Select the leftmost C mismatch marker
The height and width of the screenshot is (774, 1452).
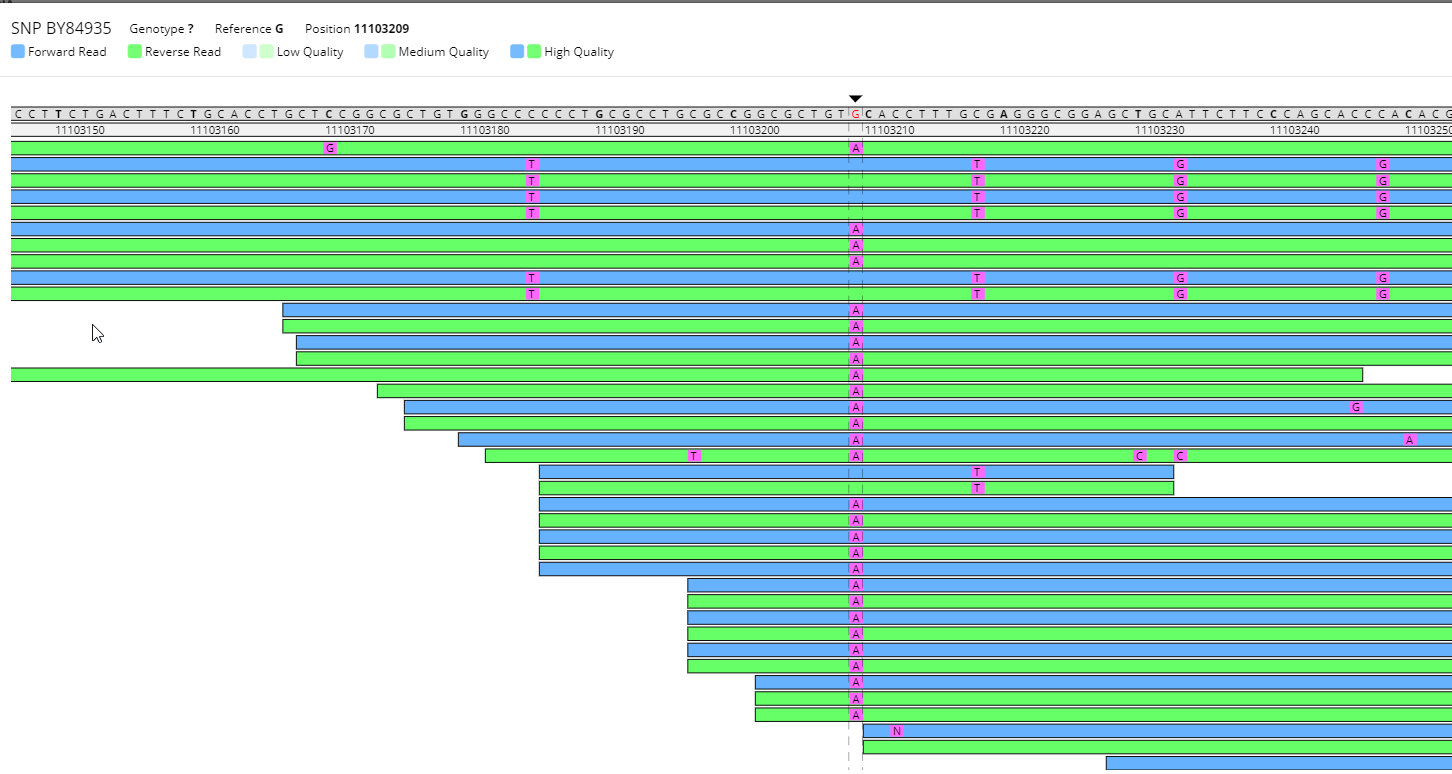point(1140,456)
